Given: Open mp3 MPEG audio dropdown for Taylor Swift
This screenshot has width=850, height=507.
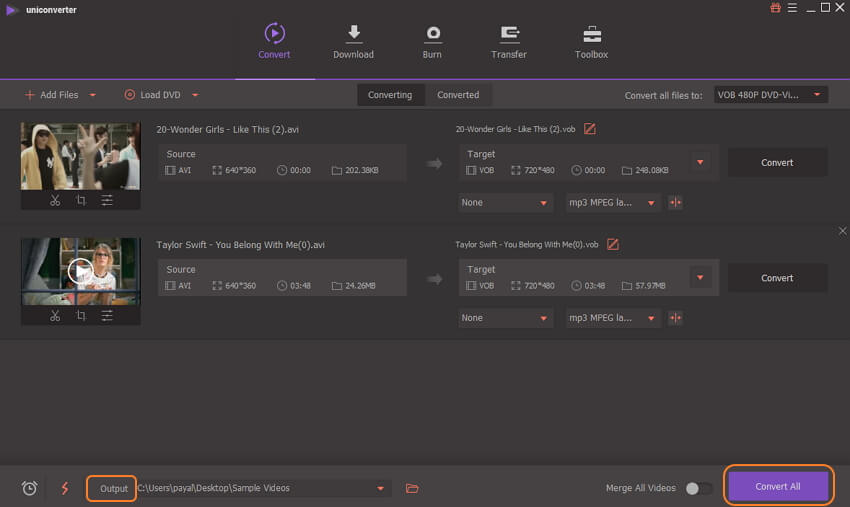Looking at the screenshot, I should click(x=613, y=318).
